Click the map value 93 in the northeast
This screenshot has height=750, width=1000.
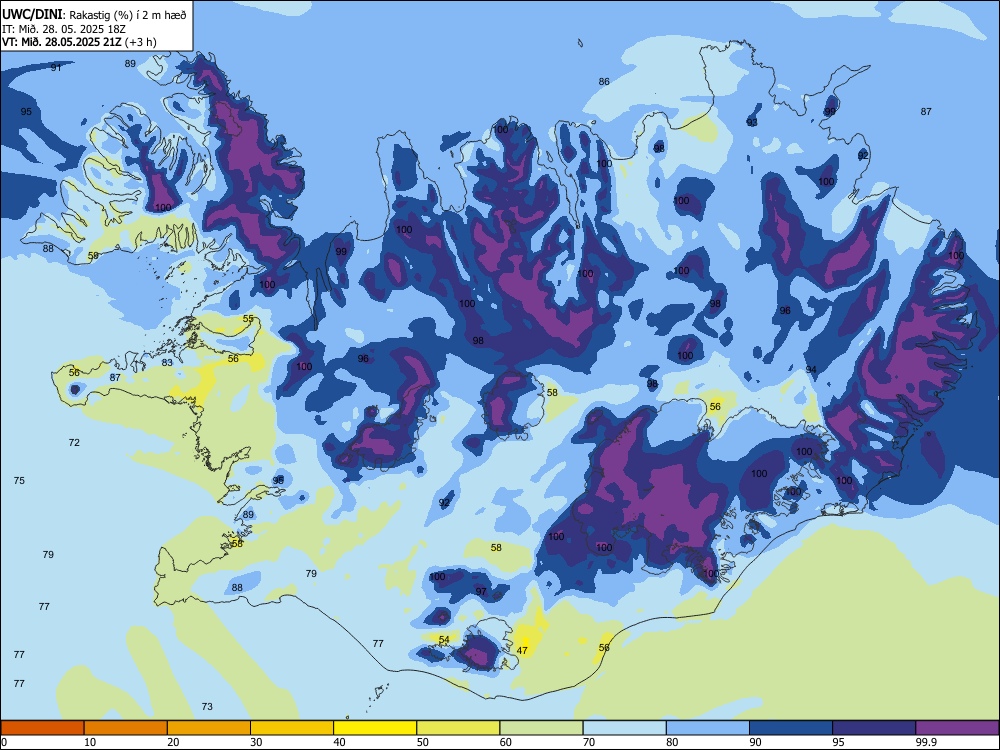pyautogui.click(x=752, y=122)
